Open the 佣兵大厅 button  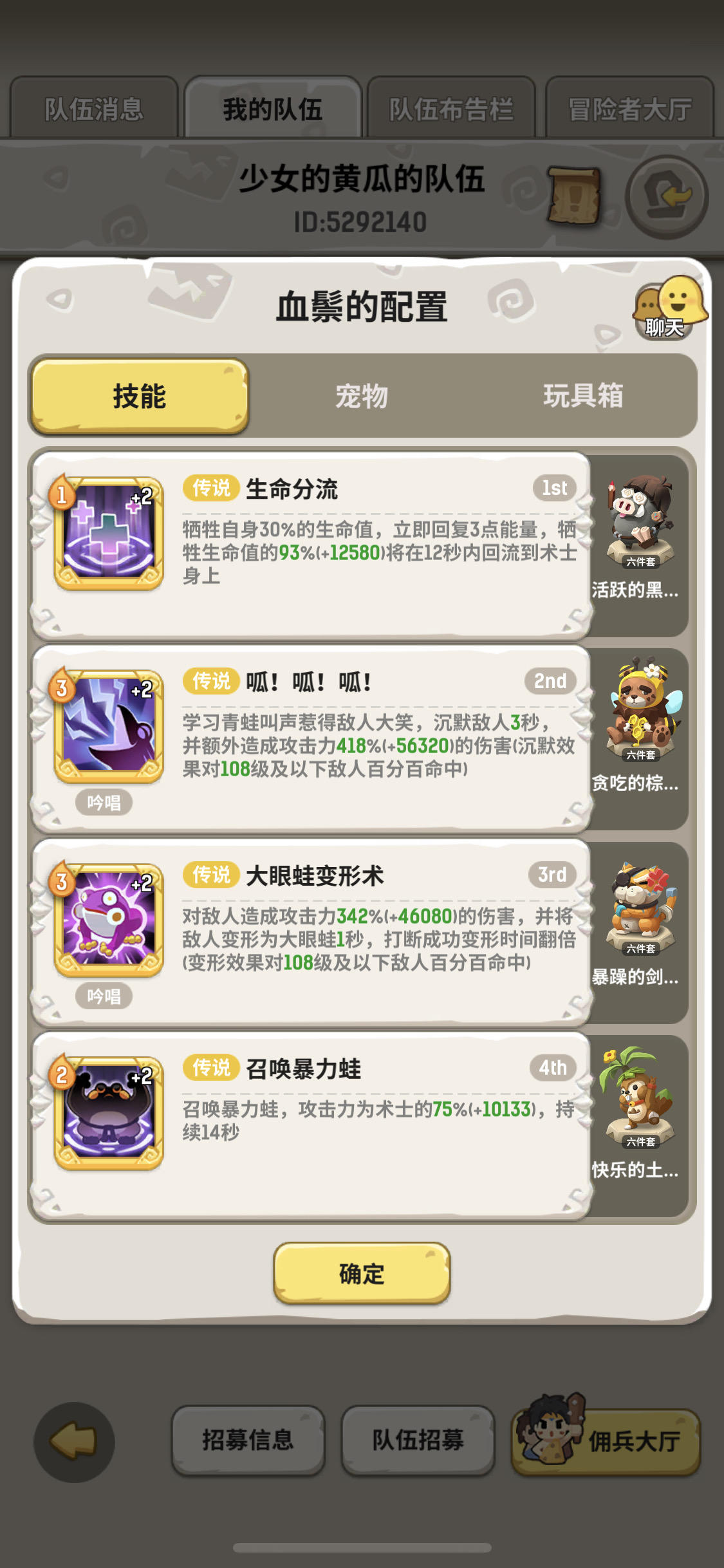(606, 1440)
